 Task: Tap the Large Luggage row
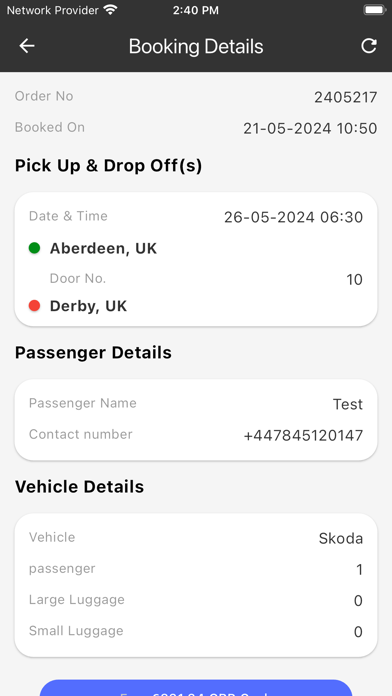[x=196, y=600]
